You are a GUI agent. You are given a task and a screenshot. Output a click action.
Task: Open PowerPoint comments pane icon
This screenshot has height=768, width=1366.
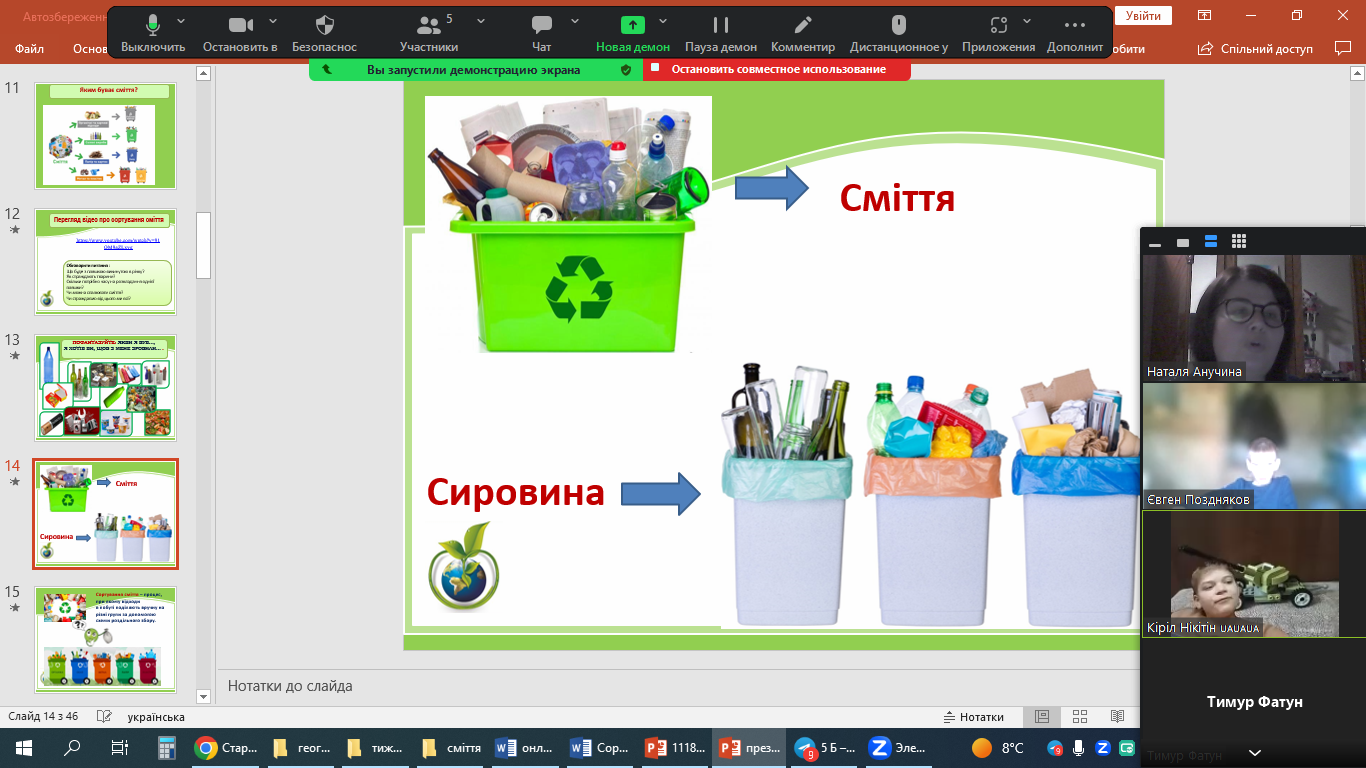point(1342,48)
